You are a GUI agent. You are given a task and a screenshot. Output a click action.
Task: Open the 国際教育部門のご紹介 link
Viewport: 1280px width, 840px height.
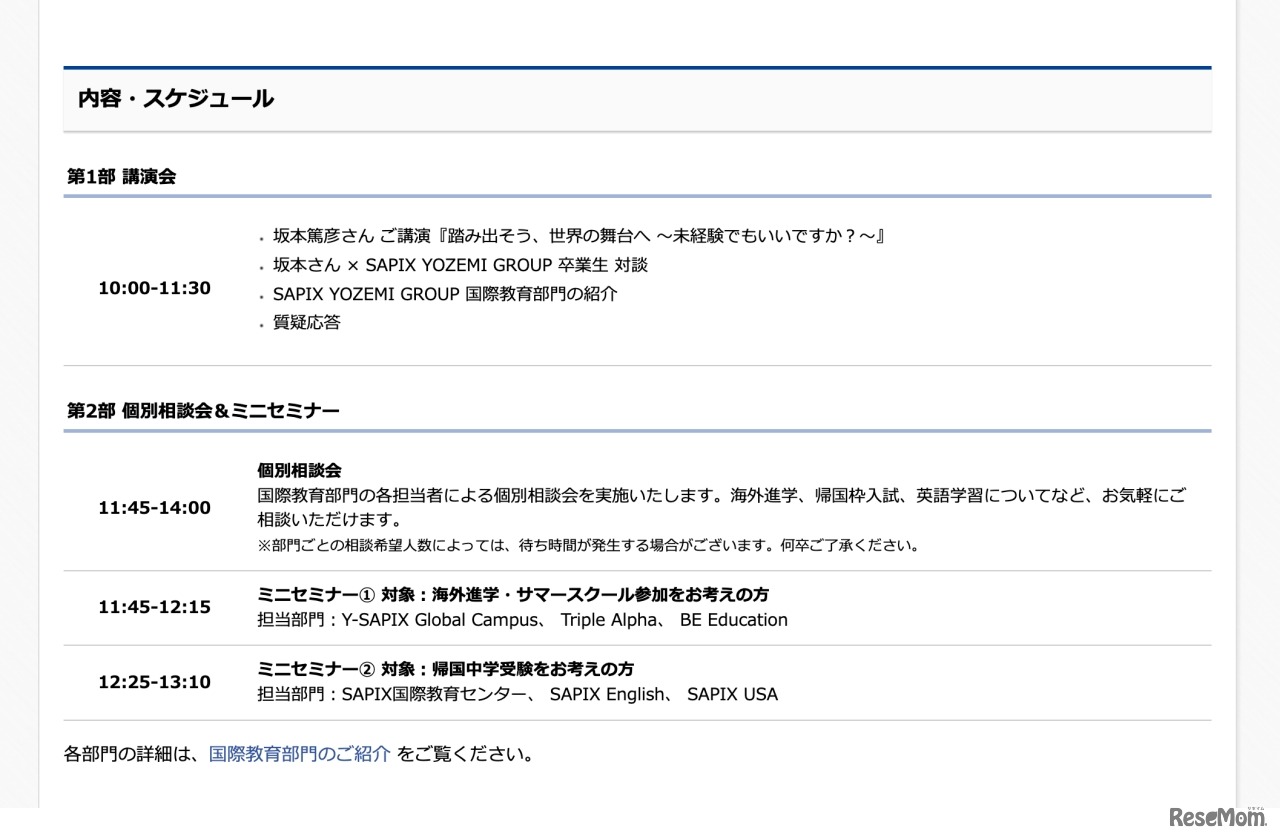click(x=298, y=754)
